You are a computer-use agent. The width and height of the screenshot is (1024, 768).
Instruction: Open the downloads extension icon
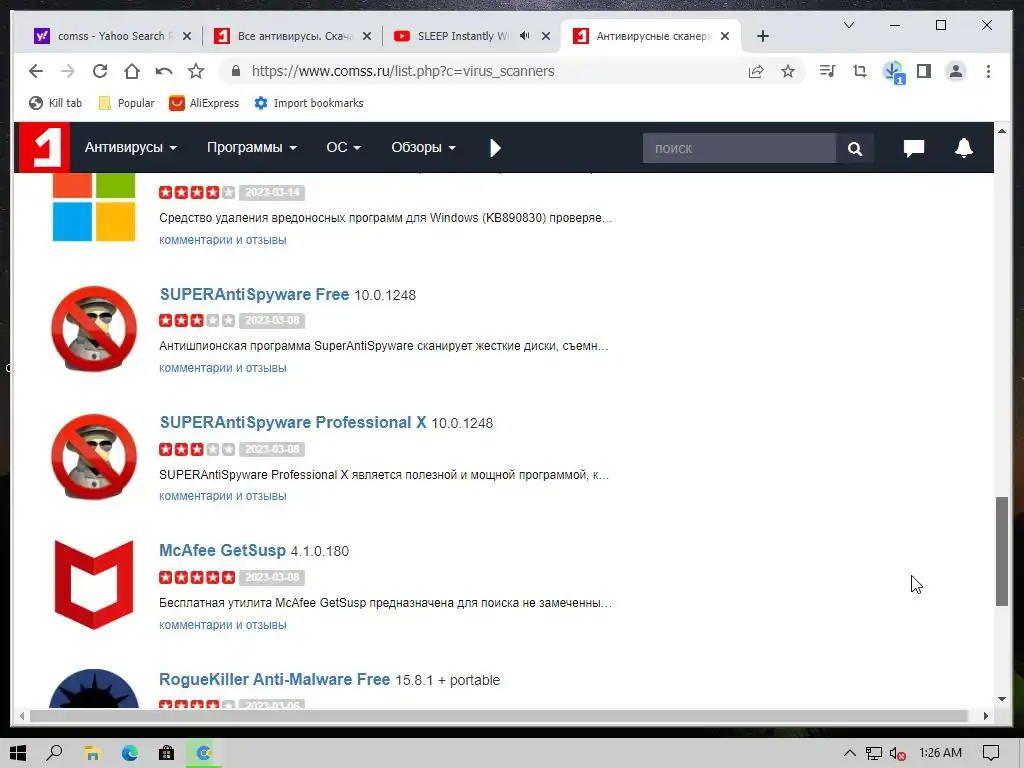click(x=893, y=72)
